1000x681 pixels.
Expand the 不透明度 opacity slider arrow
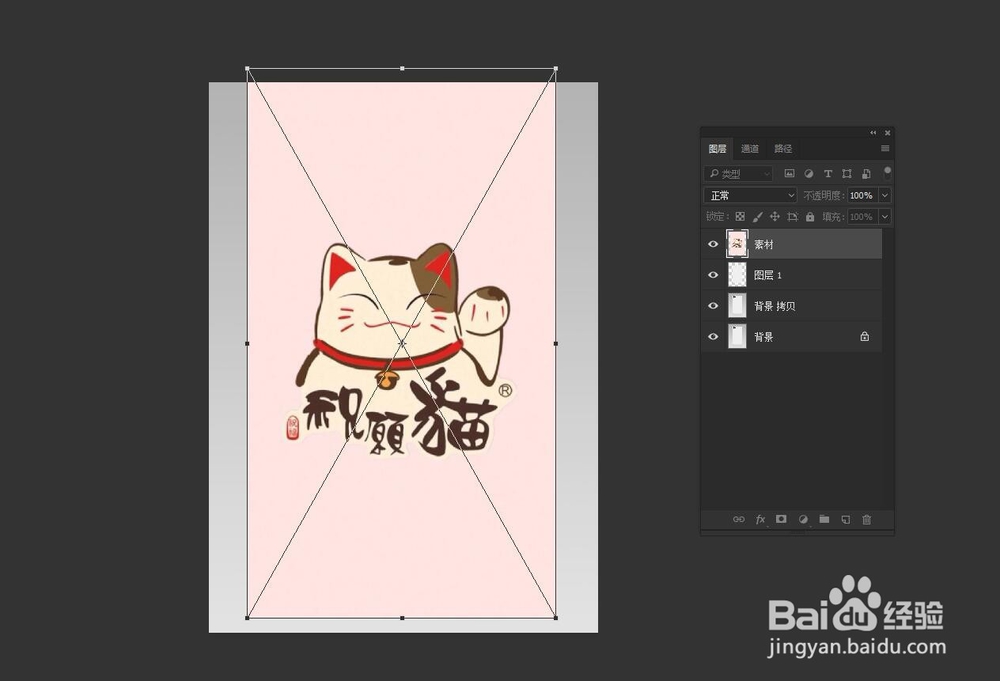click(885, 195)
